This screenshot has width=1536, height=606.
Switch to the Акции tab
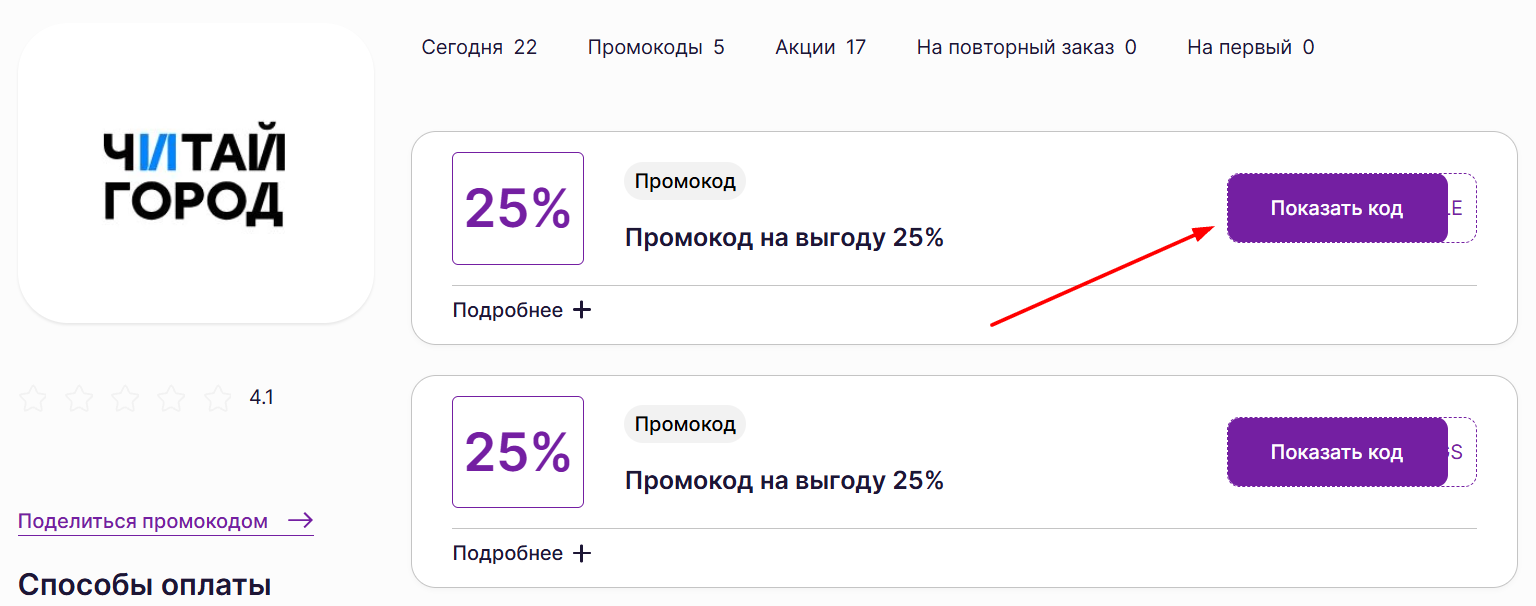pyautogui.click(x=820, y=46)
